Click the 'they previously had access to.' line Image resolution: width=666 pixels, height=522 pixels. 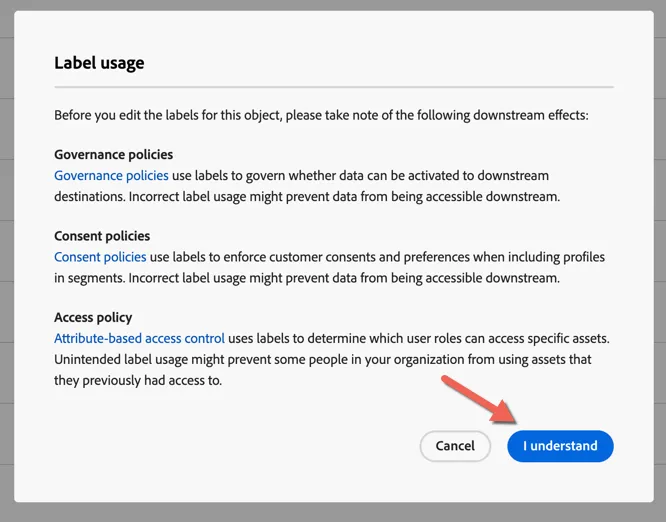pos(138,380)
